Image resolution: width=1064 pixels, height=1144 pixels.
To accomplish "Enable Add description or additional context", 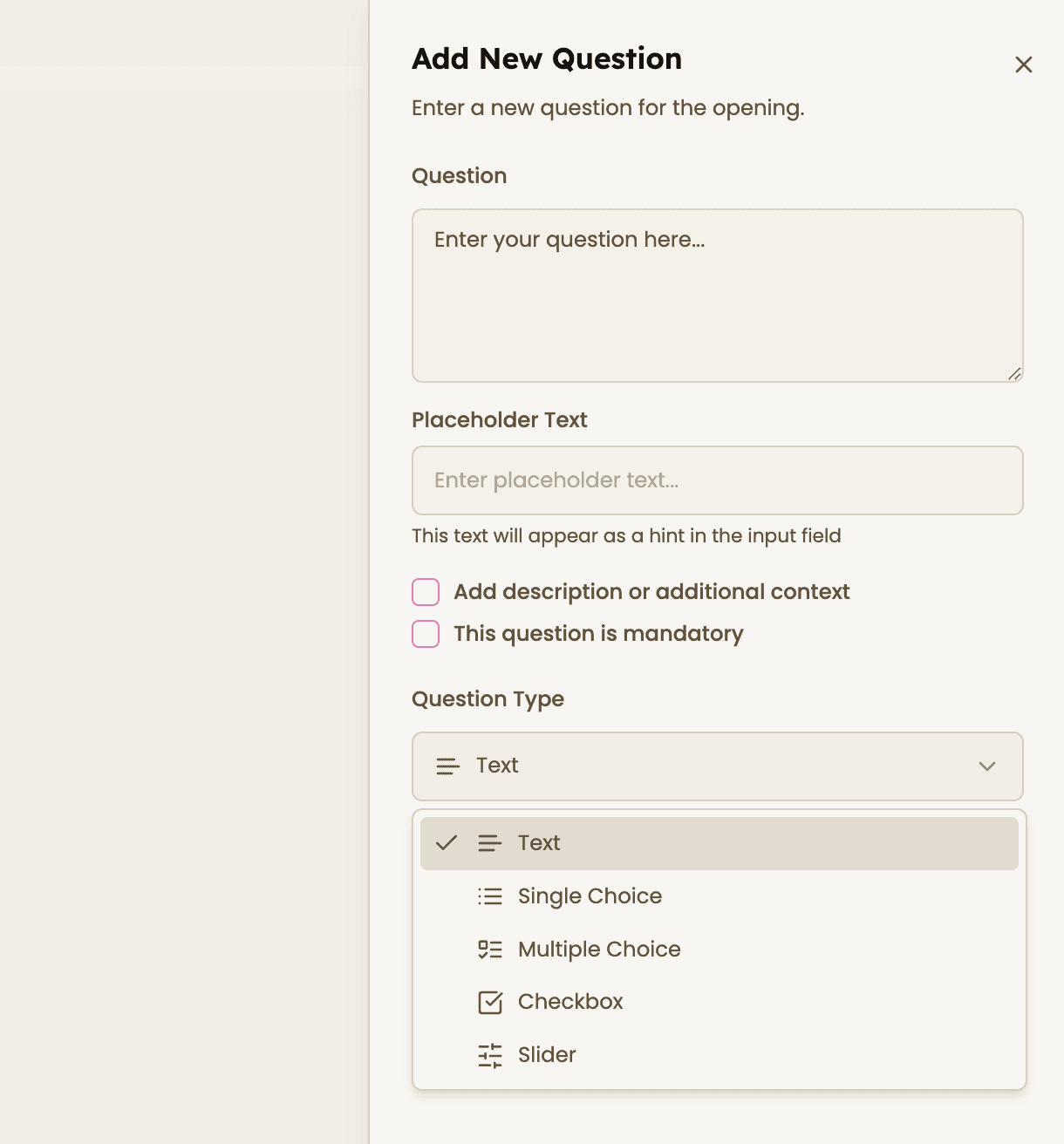I will click(425, 591).
